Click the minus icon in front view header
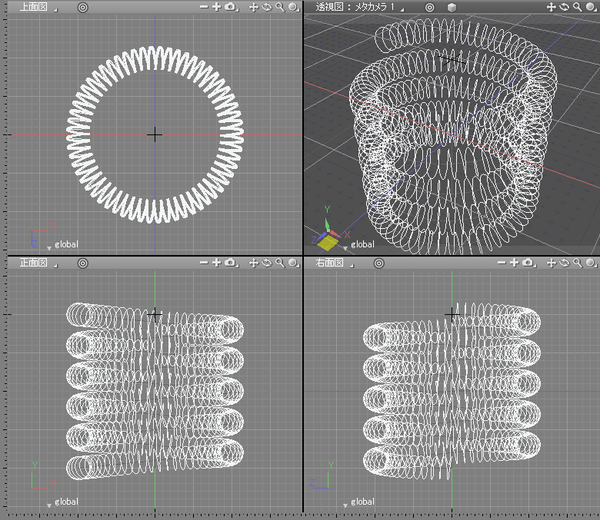 204,262
